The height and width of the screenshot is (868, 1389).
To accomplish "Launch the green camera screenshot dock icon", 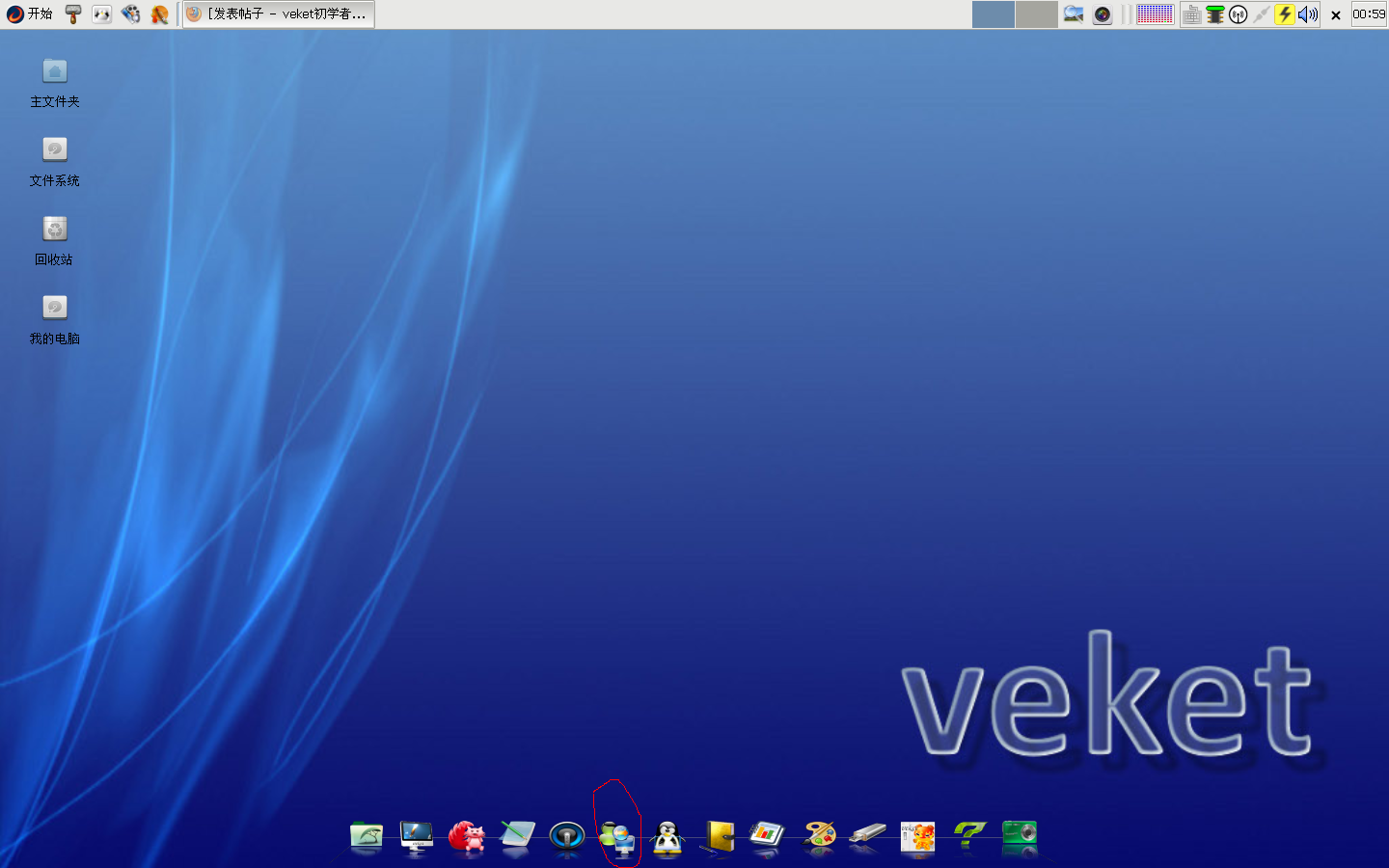I will pos(1020,834).
